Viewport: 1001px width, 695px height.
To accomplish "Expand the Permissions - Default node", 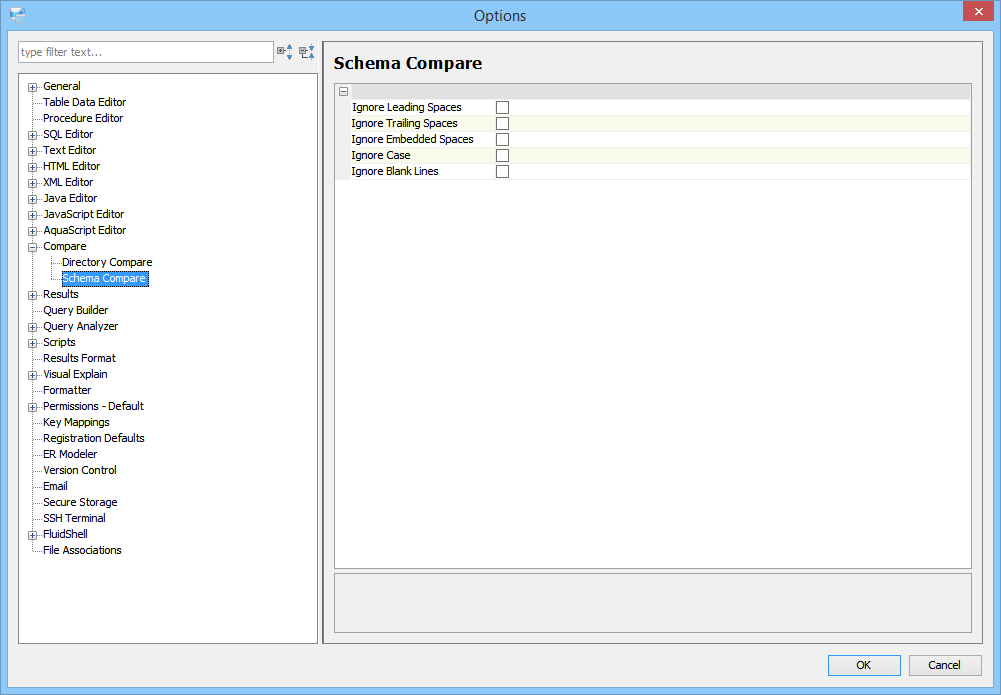I will point(33,407).
